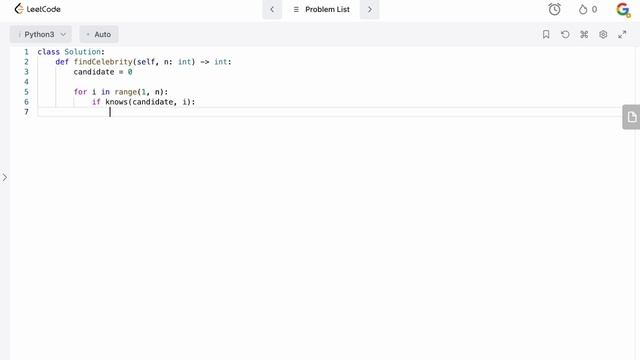Click the streak flame counter
This screenshot has height=360, width=640.
[588, 9]
